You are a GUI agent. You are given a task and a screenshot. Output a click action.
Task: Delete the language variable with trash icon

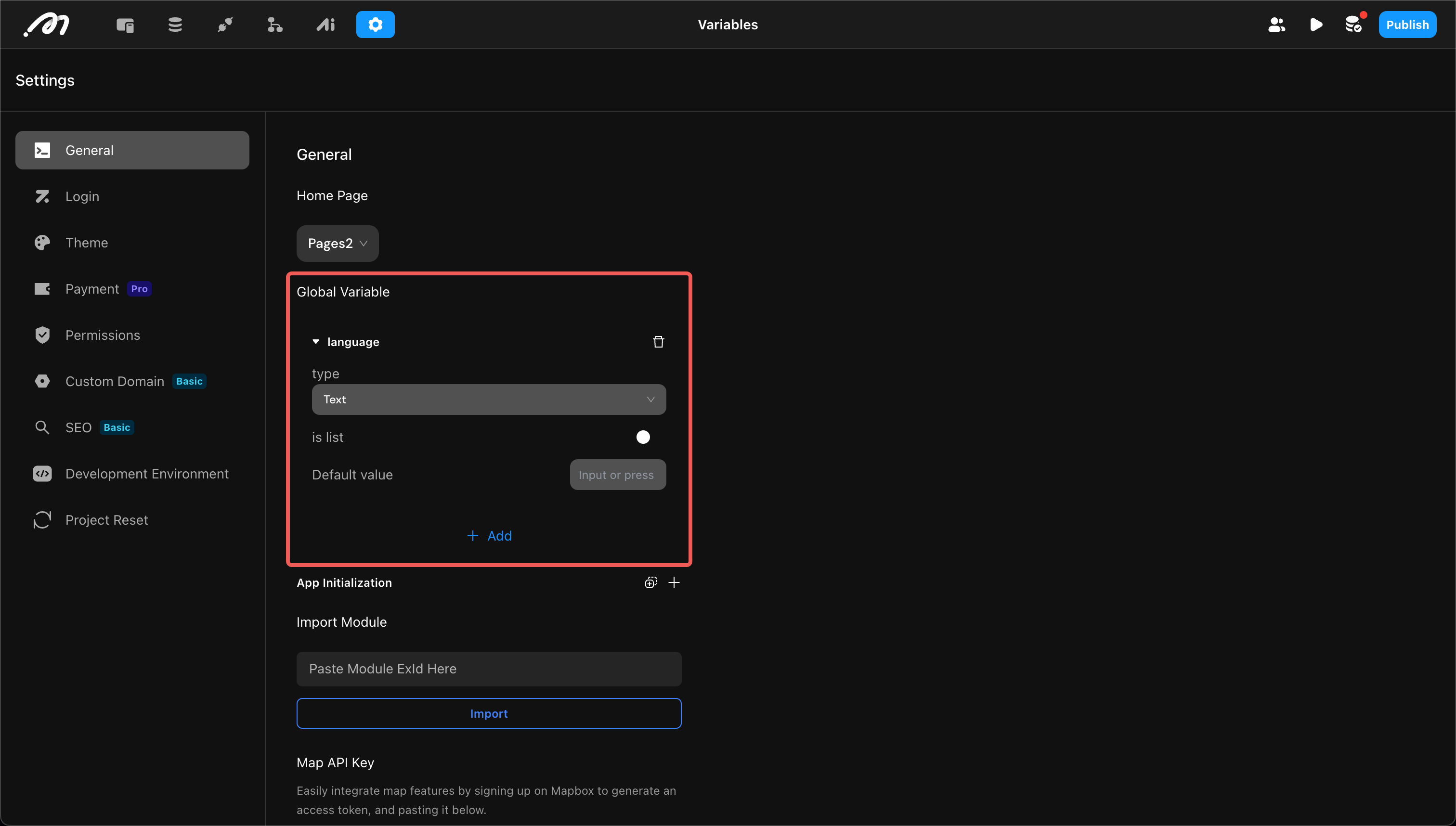click(658, 342)
